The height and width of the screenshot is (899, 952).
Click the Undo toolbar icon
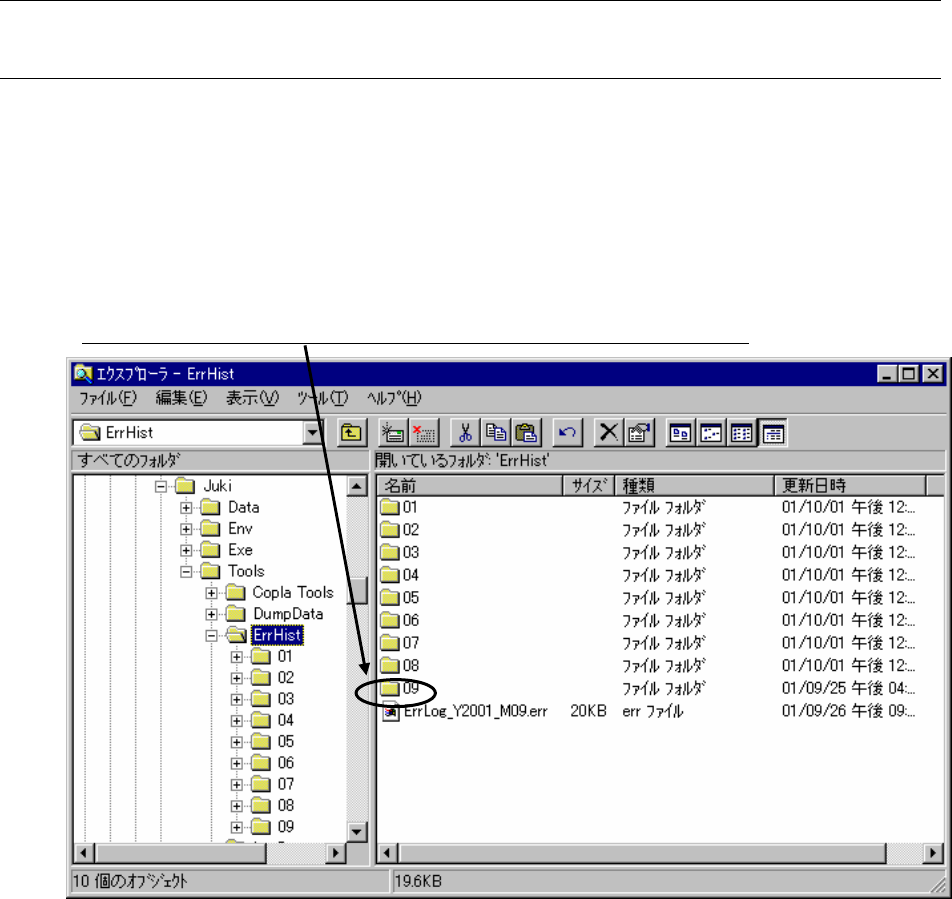pyautogui.click(x=567, y=433)
